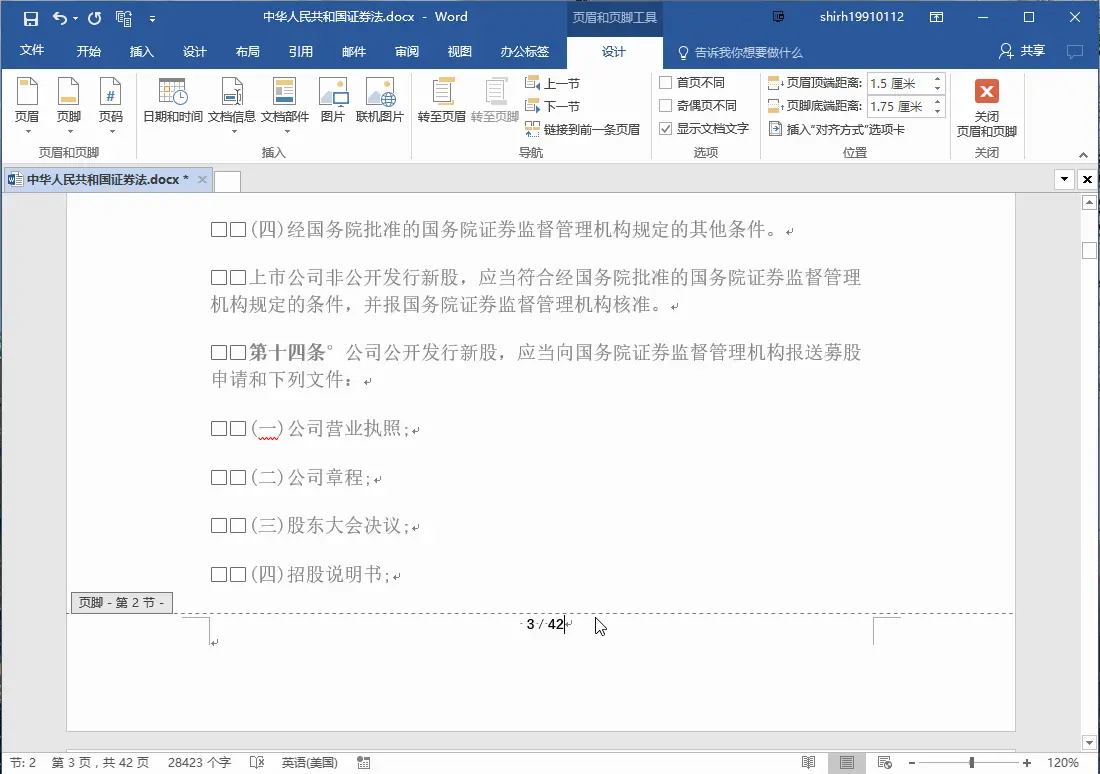Open the 页眉 header gallery

27,106
